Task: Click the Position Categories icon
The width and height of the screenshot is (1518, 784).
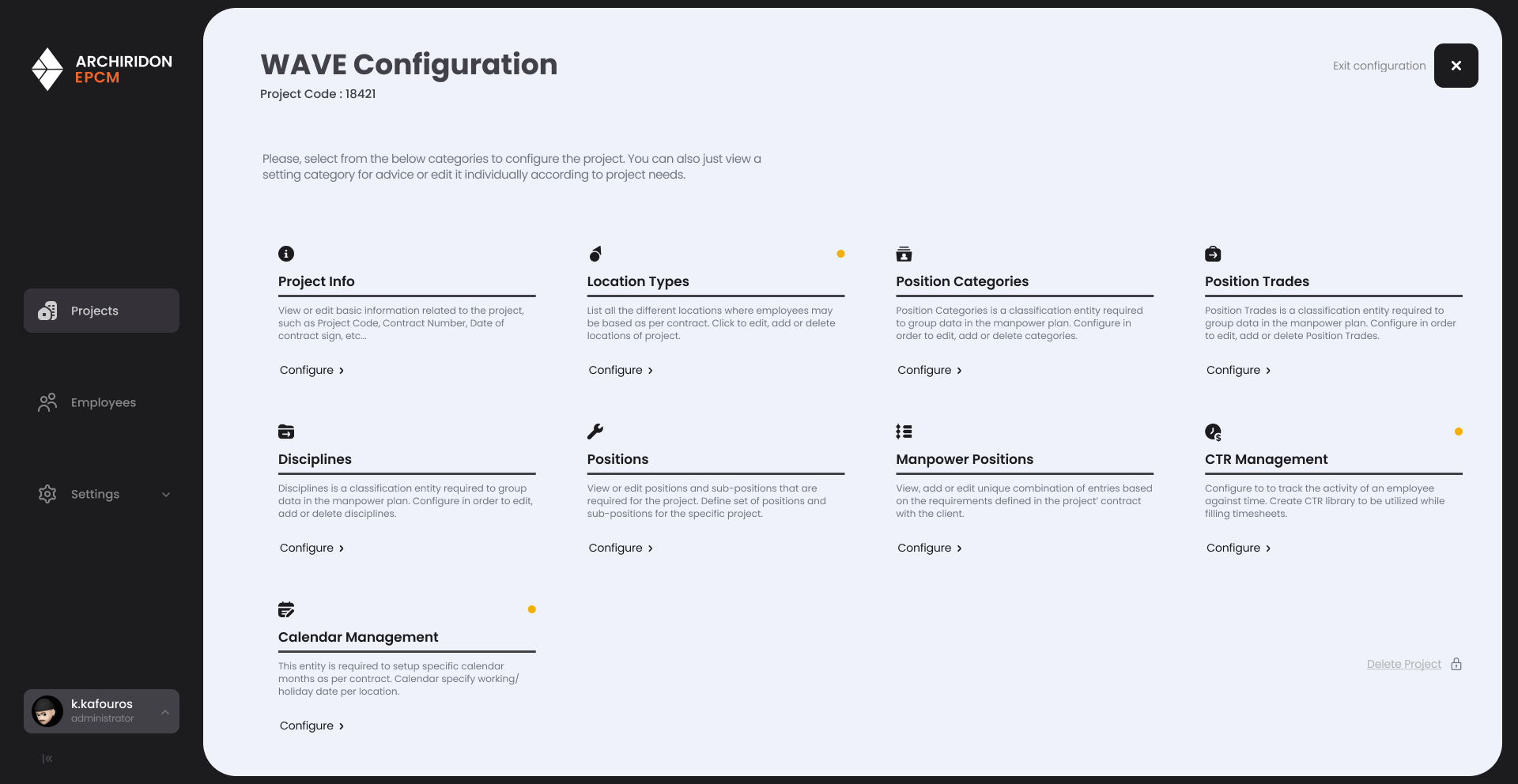Action: (904, 254)
